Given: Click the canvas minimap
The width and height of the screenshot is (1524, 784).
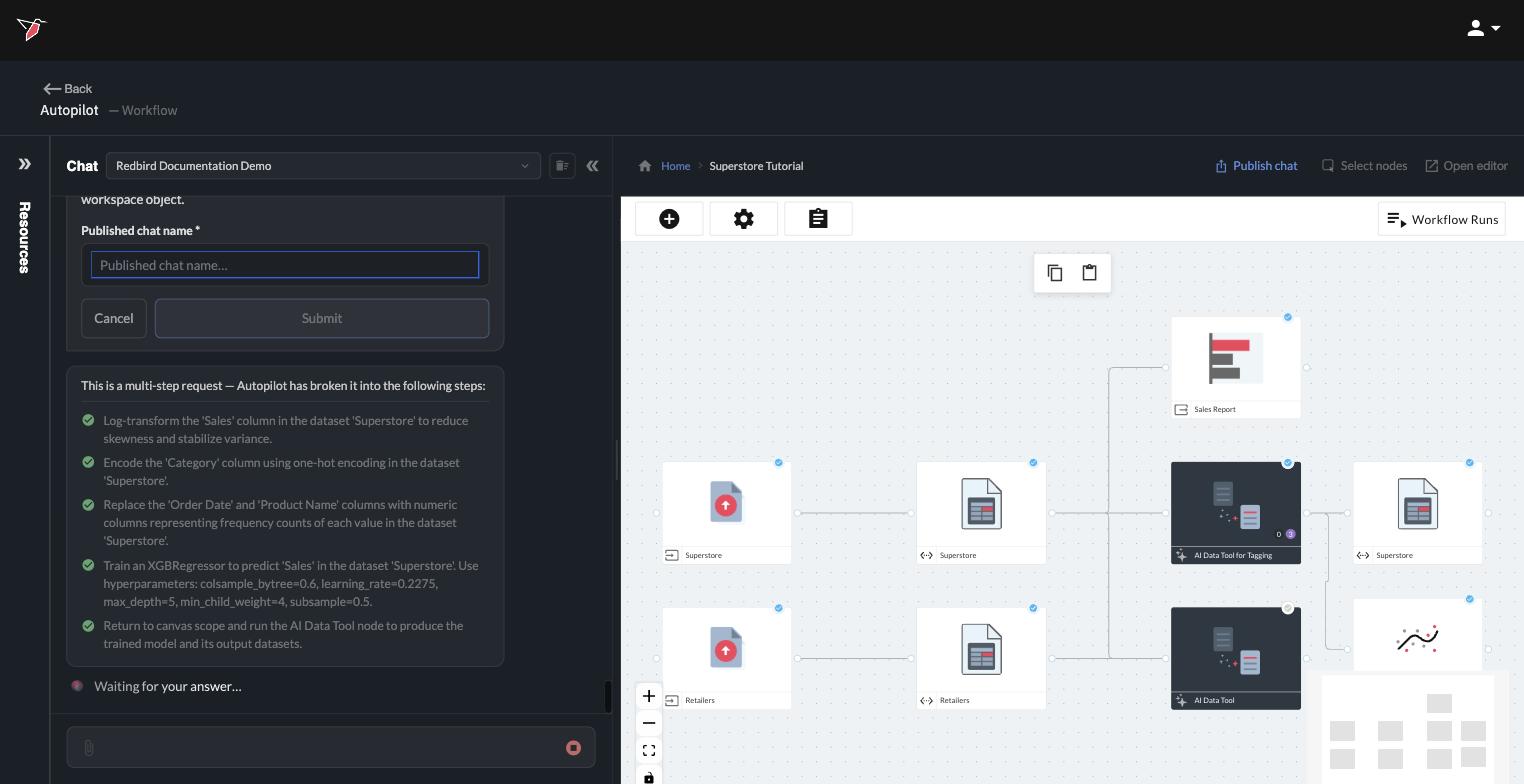Looking at the screenshot, I should point(1408,729).
